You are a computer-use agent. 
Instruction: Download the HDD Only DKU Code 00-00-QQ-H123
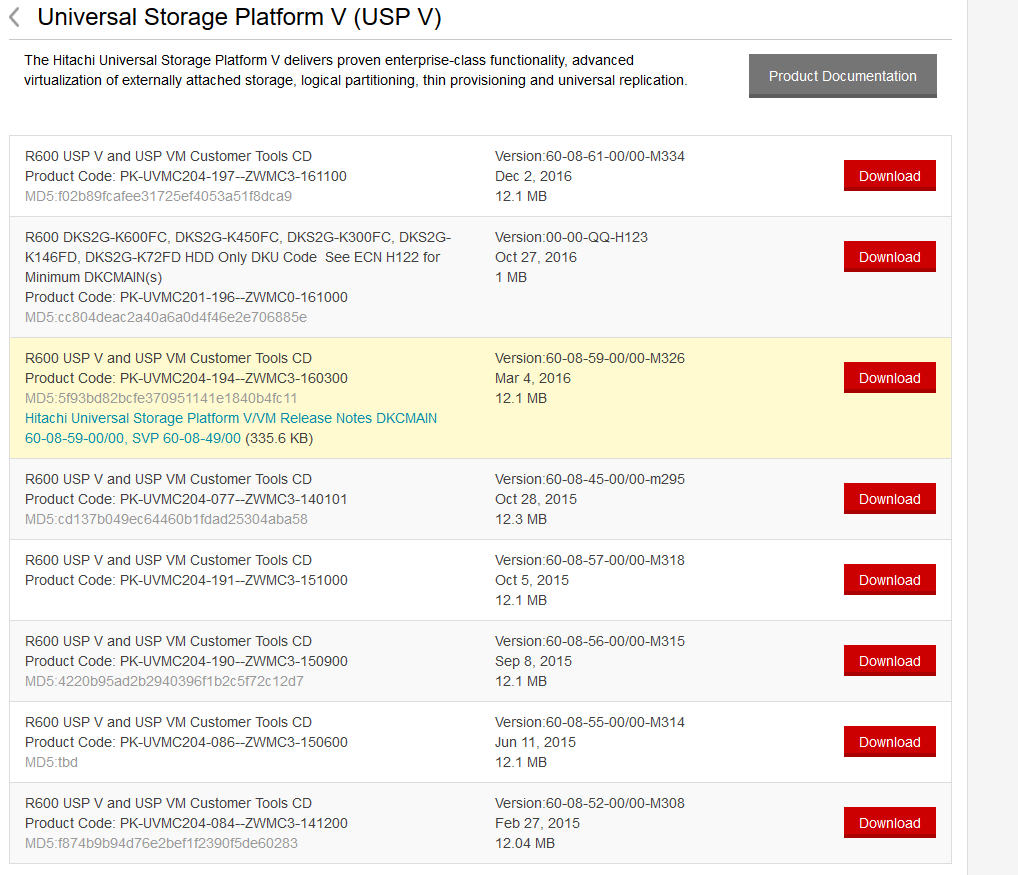tap(889, 257)
